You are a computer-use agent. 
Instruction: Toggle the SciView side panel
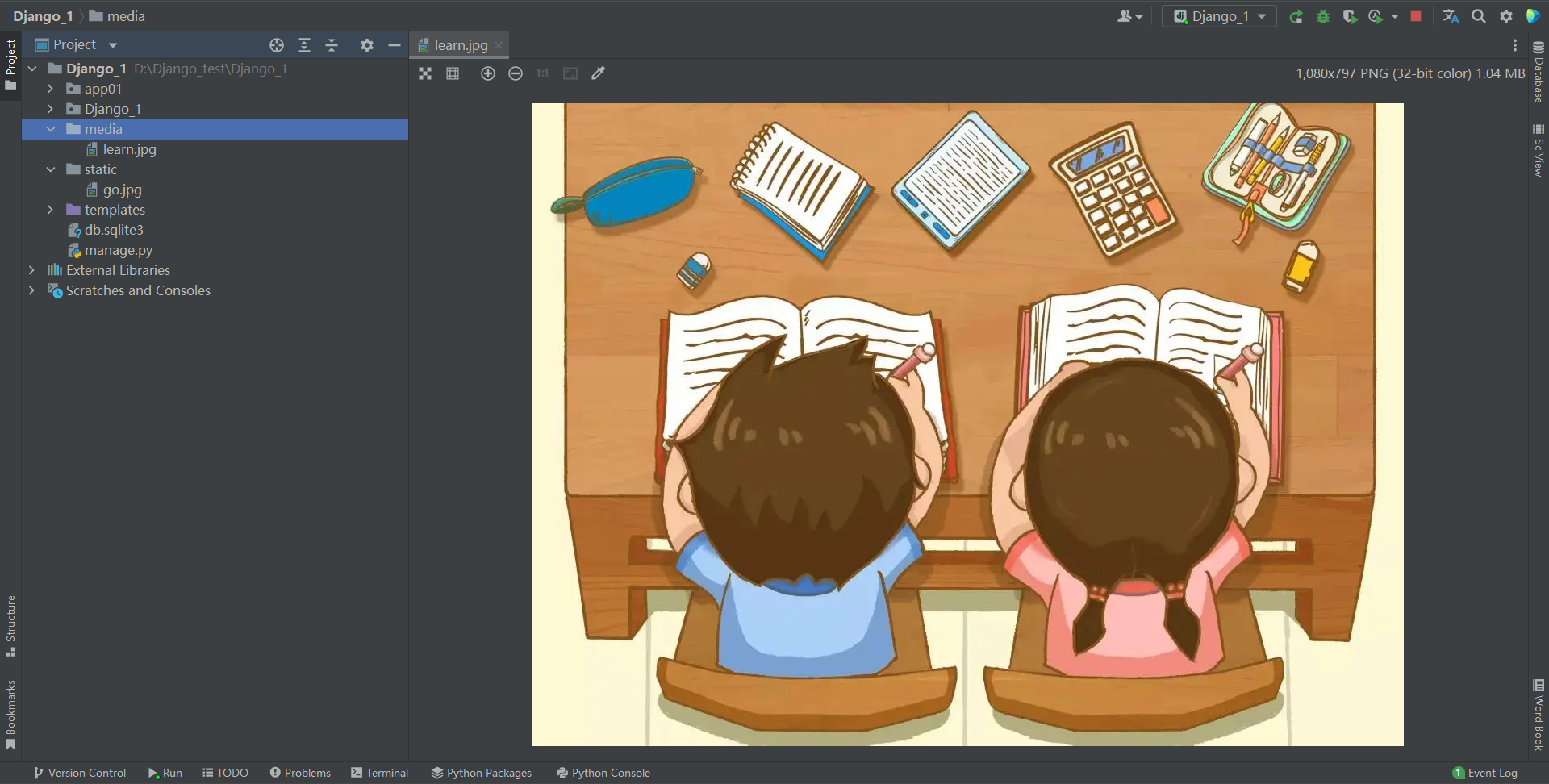tap(1539, 150)
